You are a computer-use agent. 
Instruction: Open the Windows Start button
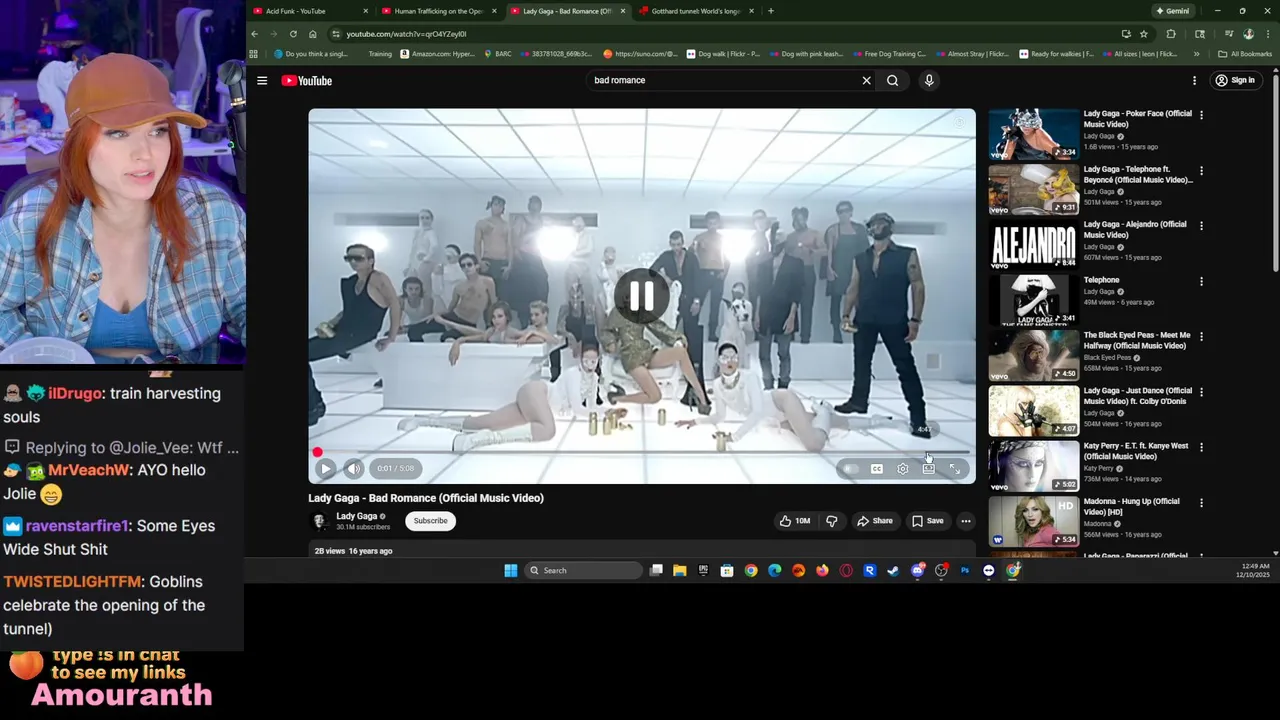[x=511, y=570]
